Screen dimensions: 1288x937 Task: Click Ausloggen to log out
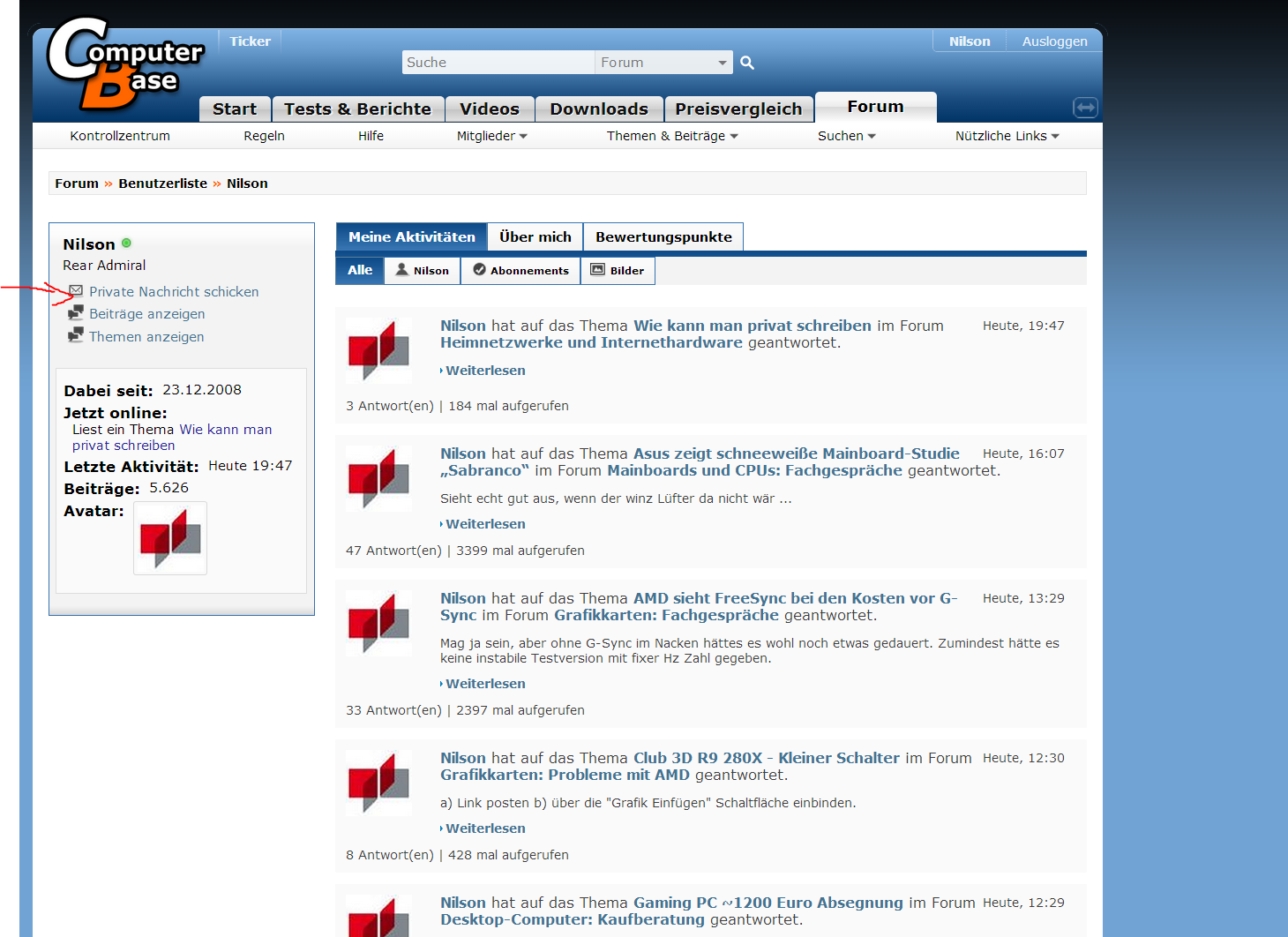pyautogui.click(x=1054, y=41)
